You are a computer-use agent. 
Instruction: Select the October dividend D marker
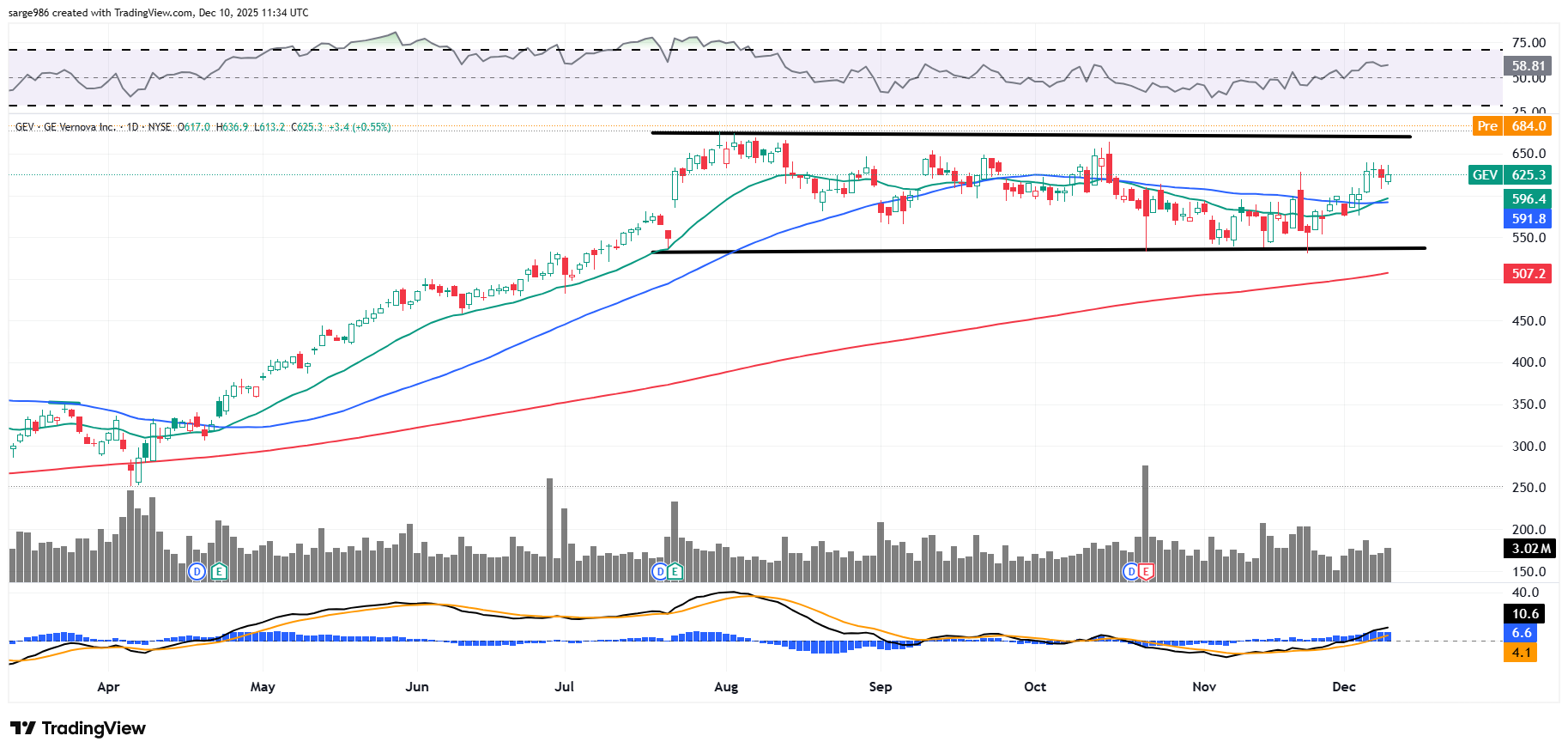click(1131, 571)
